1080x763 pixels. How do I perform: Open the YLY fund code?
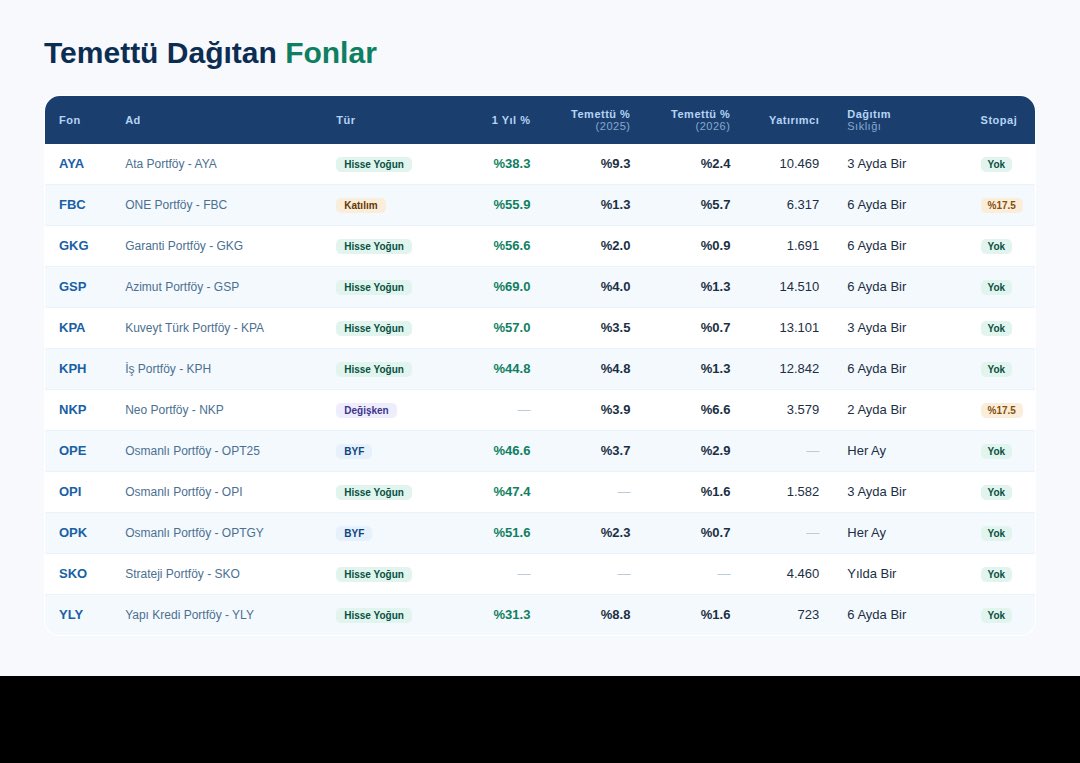[71, 614]
